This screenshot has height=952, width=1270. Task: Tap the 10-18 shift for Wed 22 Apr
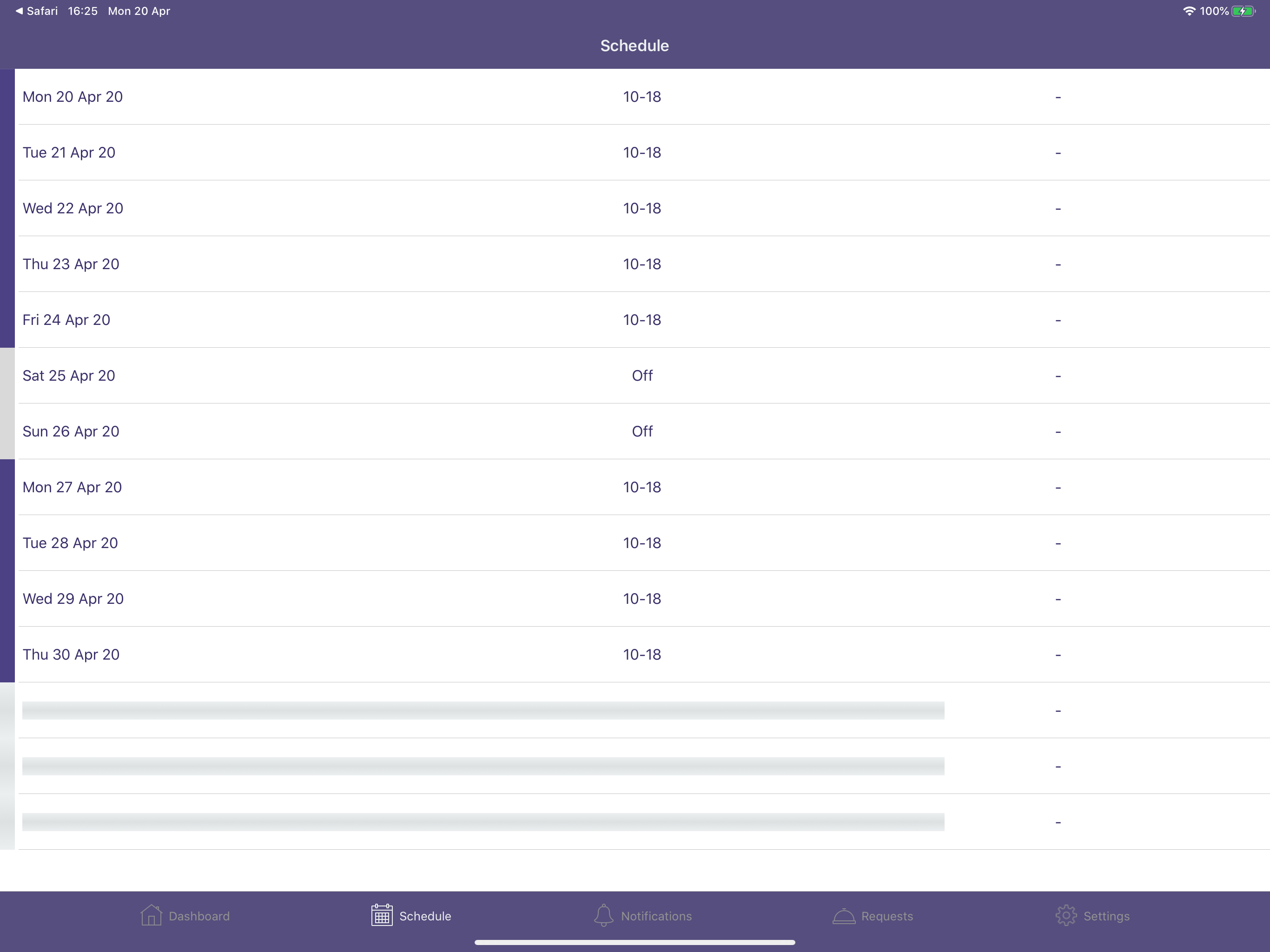[x=642, y=208]
